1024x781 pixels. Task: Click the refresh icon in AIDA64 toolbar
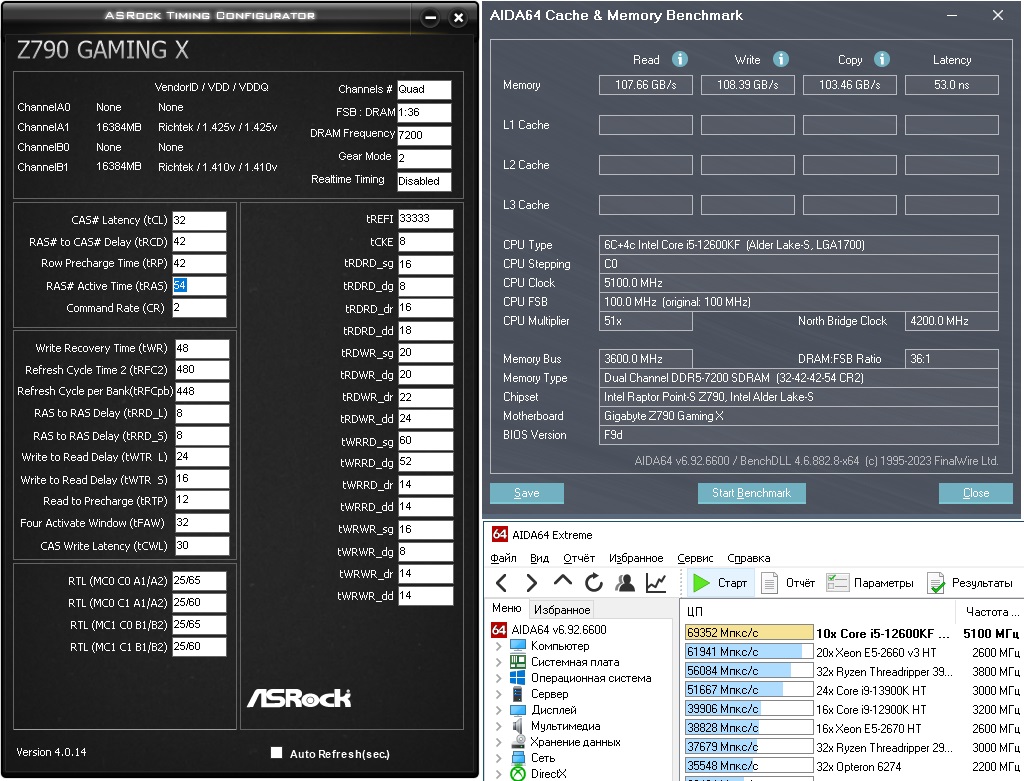click(x=593, y=582)
